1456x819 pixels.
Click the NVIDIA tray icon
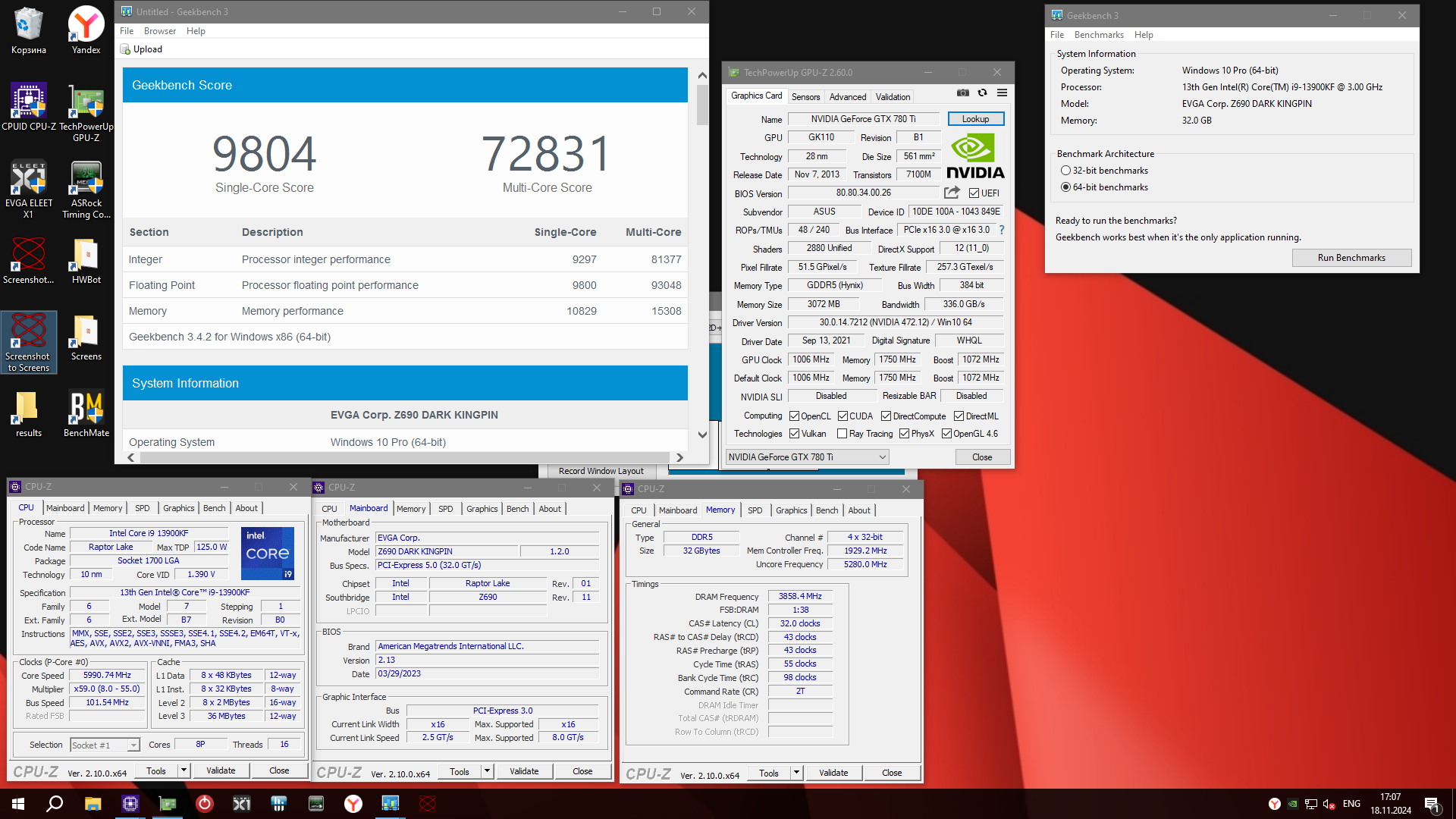[1292, 804]
